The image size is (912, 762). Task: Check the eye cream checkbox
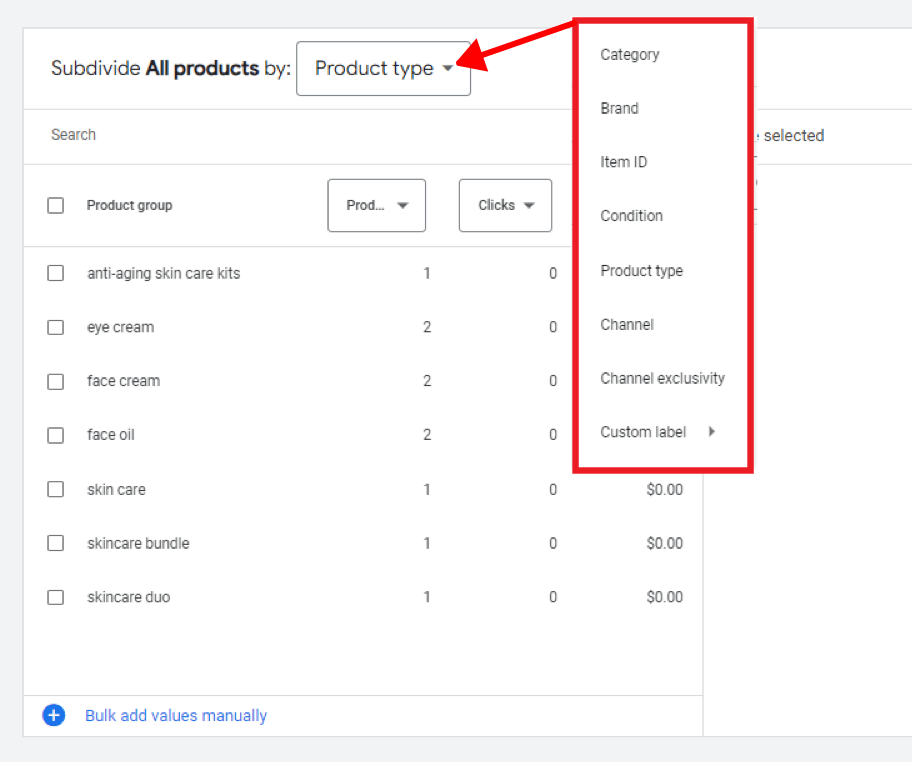[x=55, y=327]
